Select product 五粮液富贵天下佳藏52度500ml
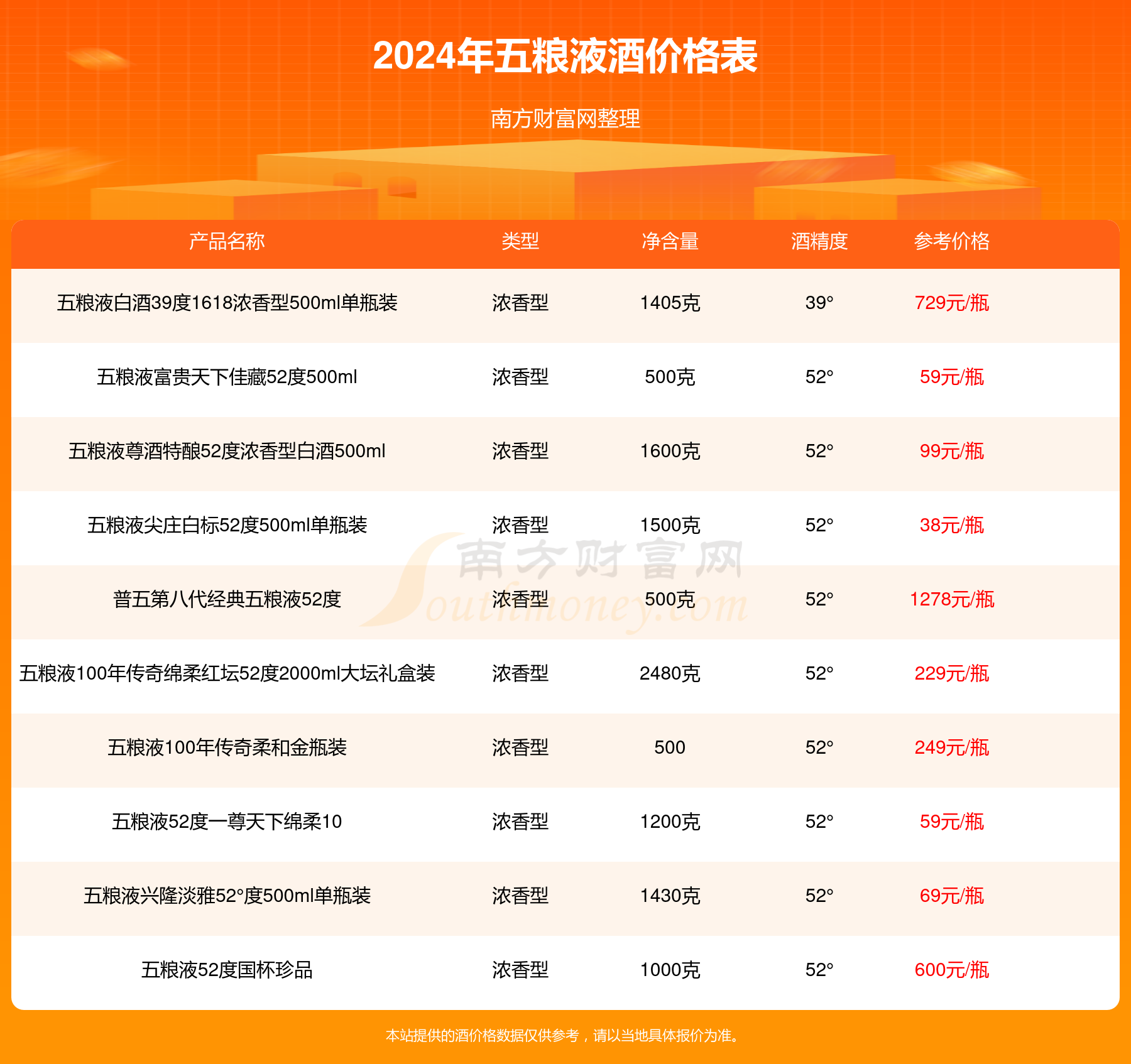 (227, 377)
